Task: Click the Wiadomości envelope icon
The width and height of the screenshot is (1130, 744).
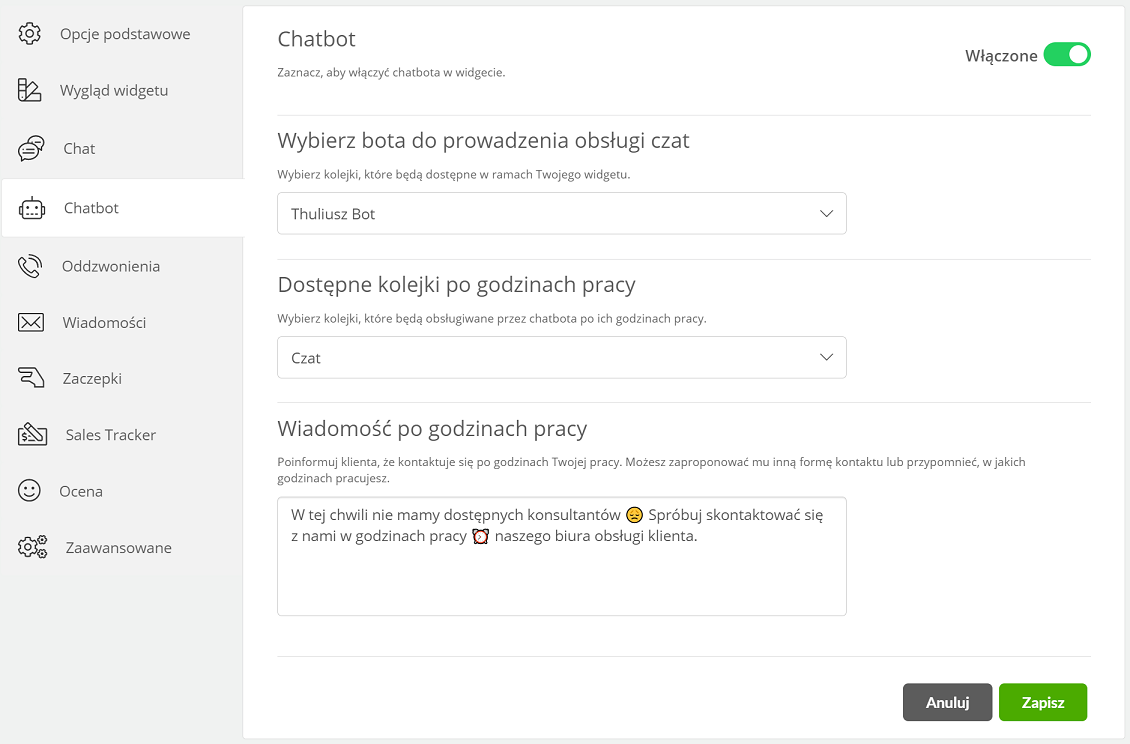Action: (31, 322)
